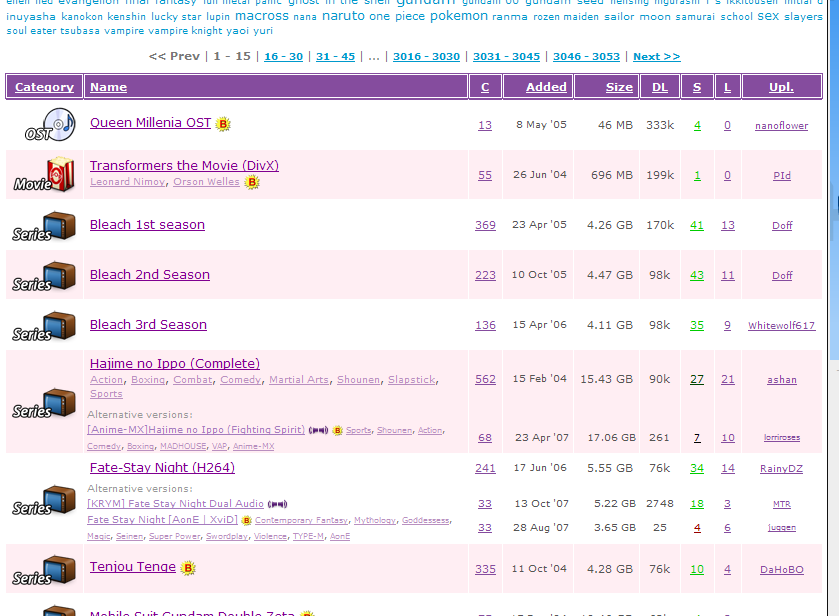Click leechers count 21 for Hajime no Ippo
Screen dimensions: 839x616
[728, 379]
